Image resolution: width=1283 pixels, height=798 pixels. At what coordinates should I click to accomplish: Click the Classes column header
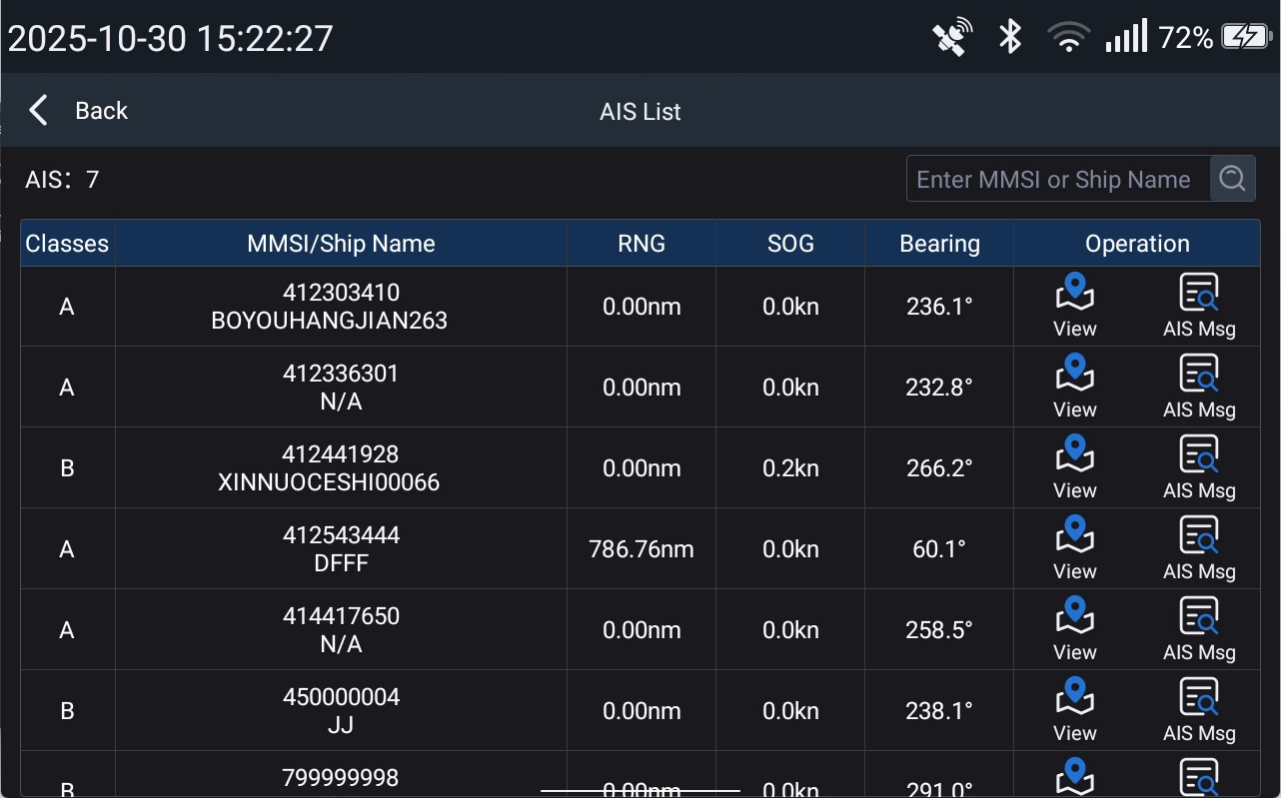pyautogui.click(x=67, y=244)
